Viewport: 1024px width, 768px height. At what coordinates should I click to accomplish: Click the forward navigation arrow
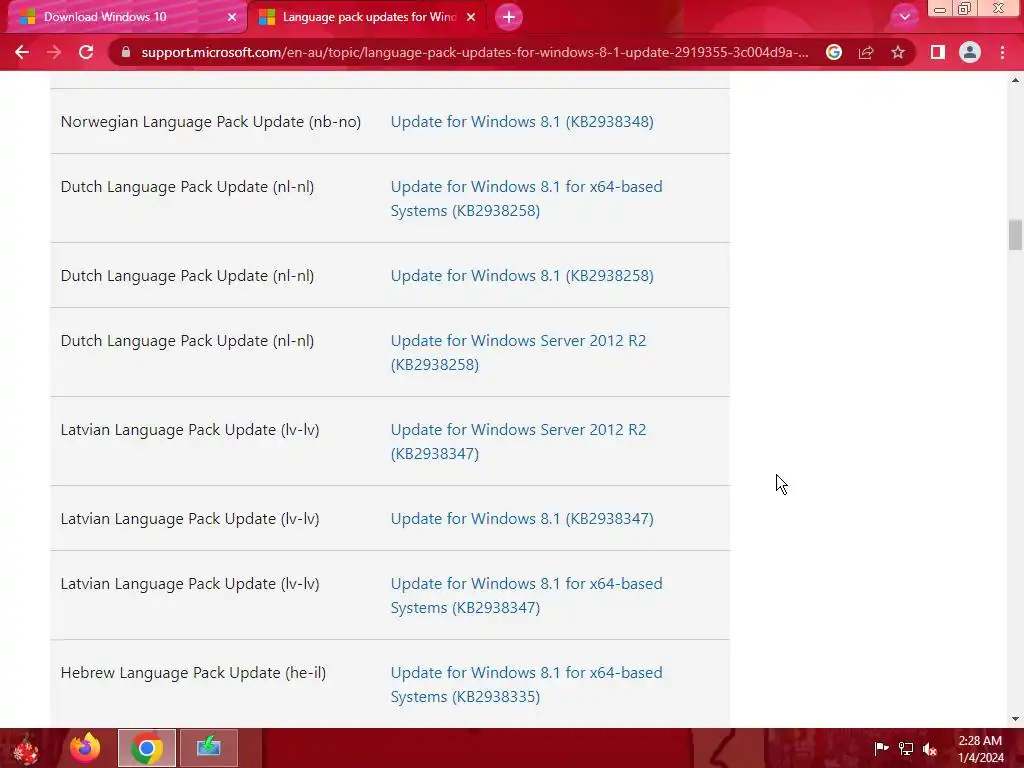tap(54, 52)
